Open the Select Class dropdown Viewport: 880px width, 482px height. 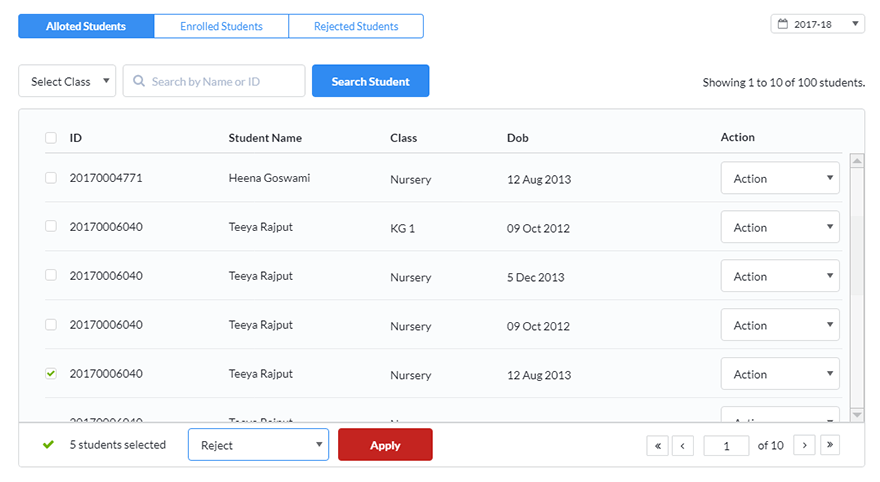click(x=67, y=81)
